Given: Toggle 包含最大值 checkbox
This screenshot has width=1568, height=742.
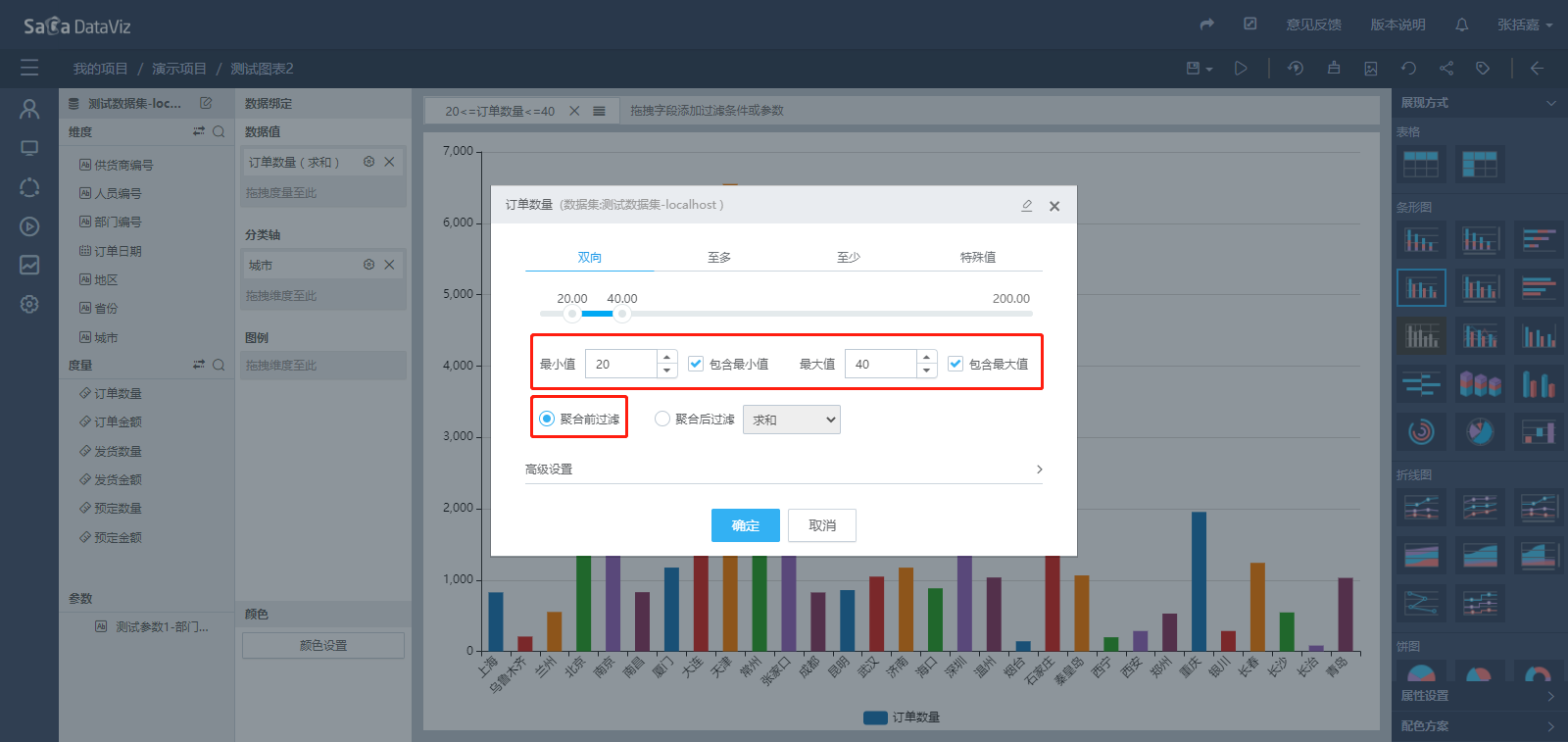Looking at the screenshot, I should point(955,364).
